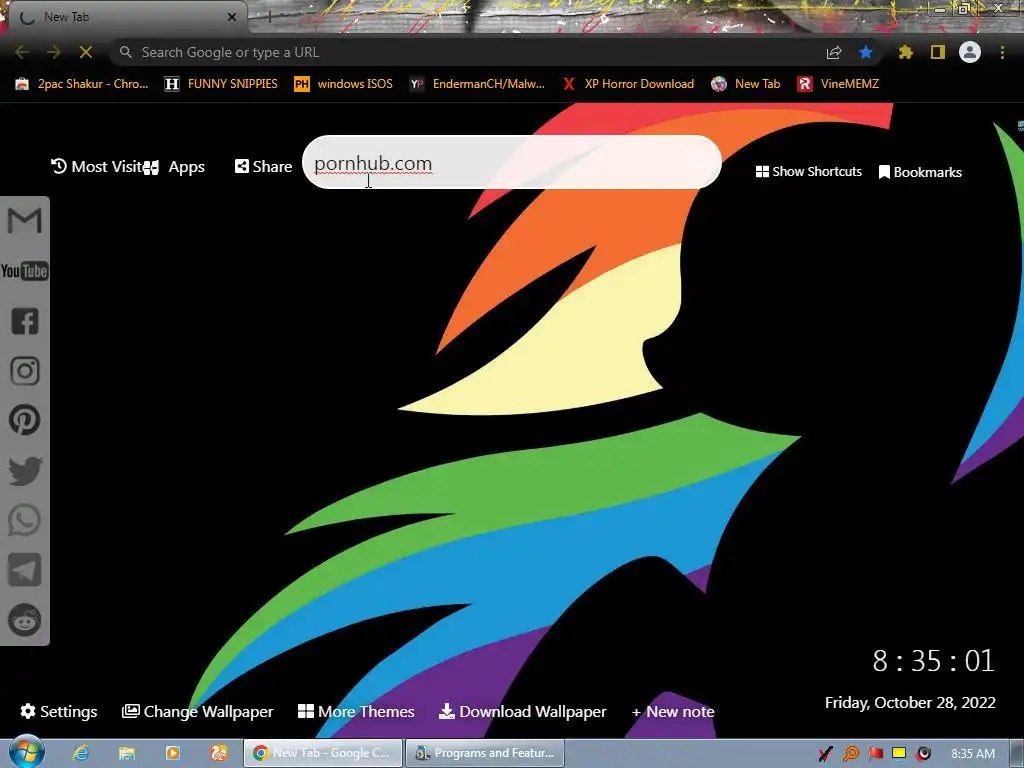Add a New note
The width and height of the screenshot is (1024, 768).
(673, 712)
